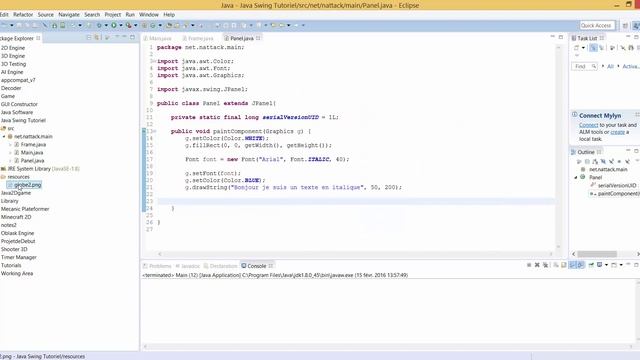This screenshot has width=640, height=360.
Task: Click the Terminate square icon in console
Action: click(529, 265)
